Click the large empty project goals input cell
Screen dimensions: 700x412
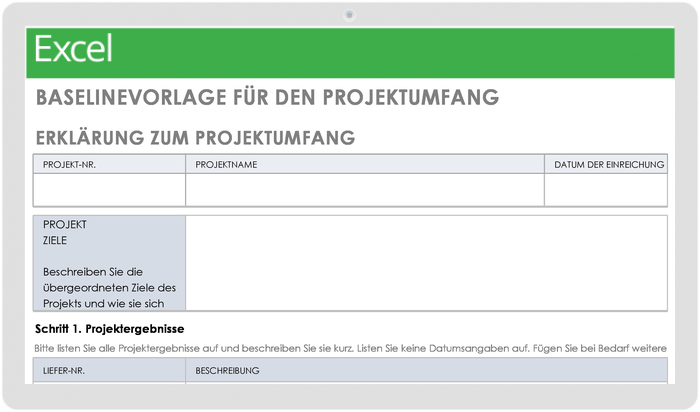click(x=426, y=263)
